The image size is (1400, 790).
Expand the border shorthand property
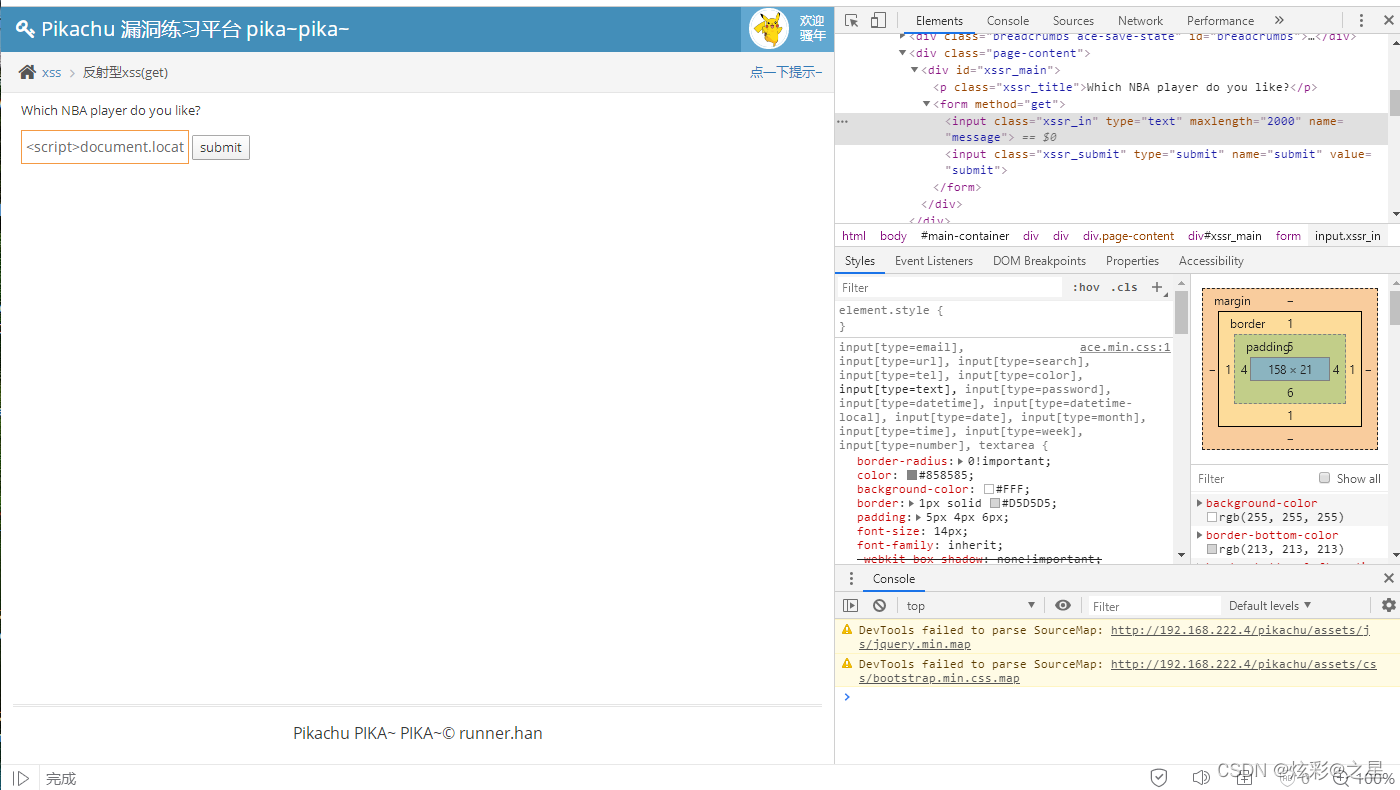[x=912, y=503]
